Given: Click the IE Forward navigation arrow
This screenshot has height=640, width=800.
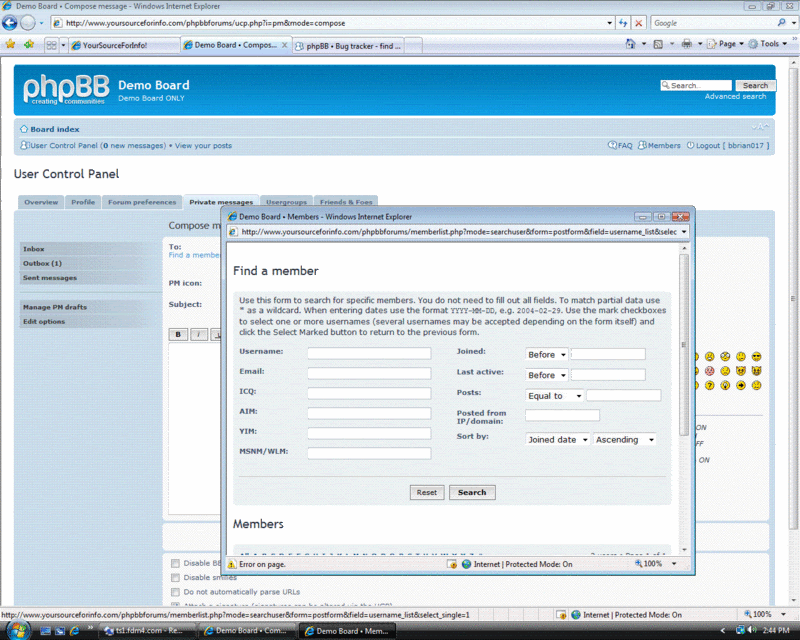Looking at the screenshot, I should pyautogui.click(x=28, y=23).
